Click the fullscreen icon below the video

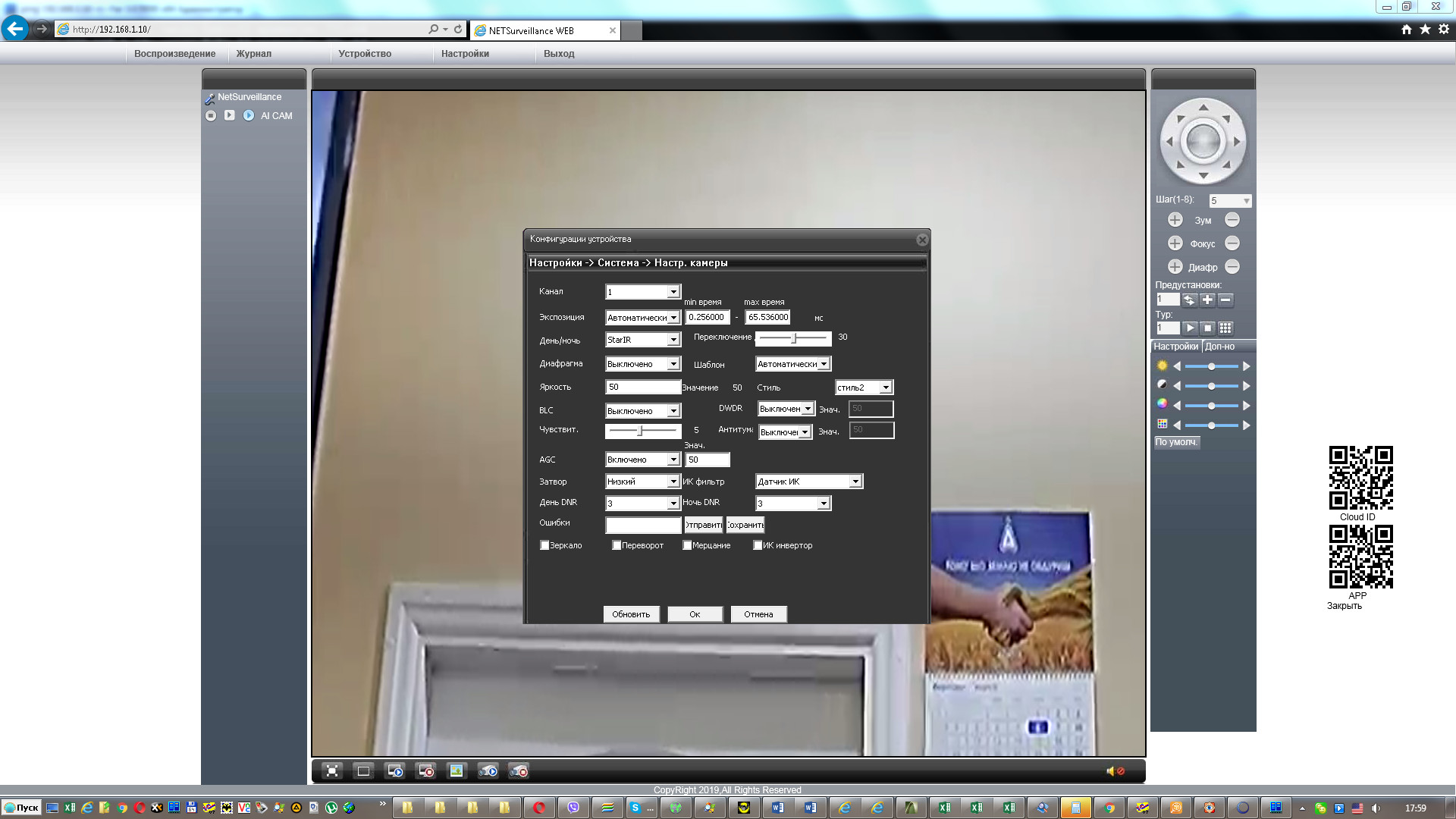[332, 771]
